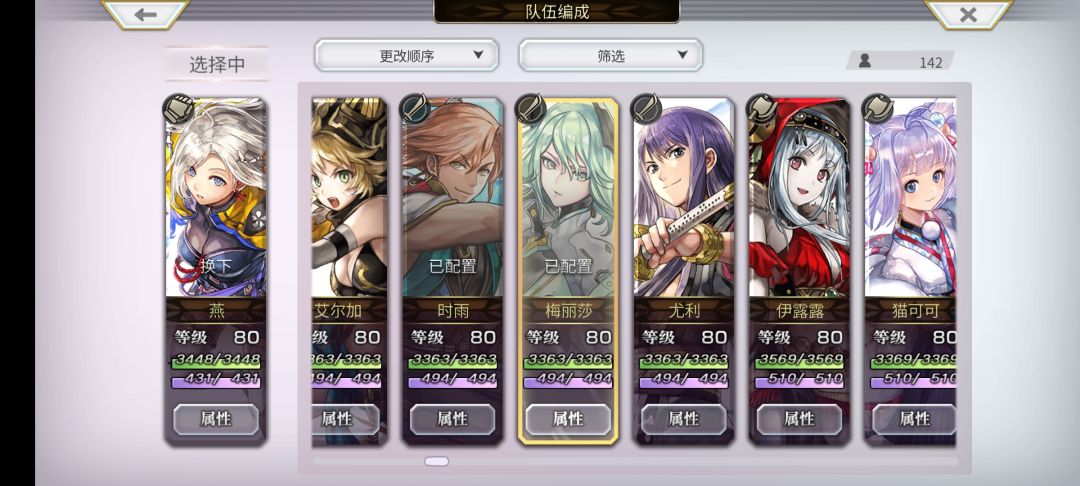The image size is (1080, 486).
Task: Open 属性 for 伊露露
Action: (x=800, y=419)
